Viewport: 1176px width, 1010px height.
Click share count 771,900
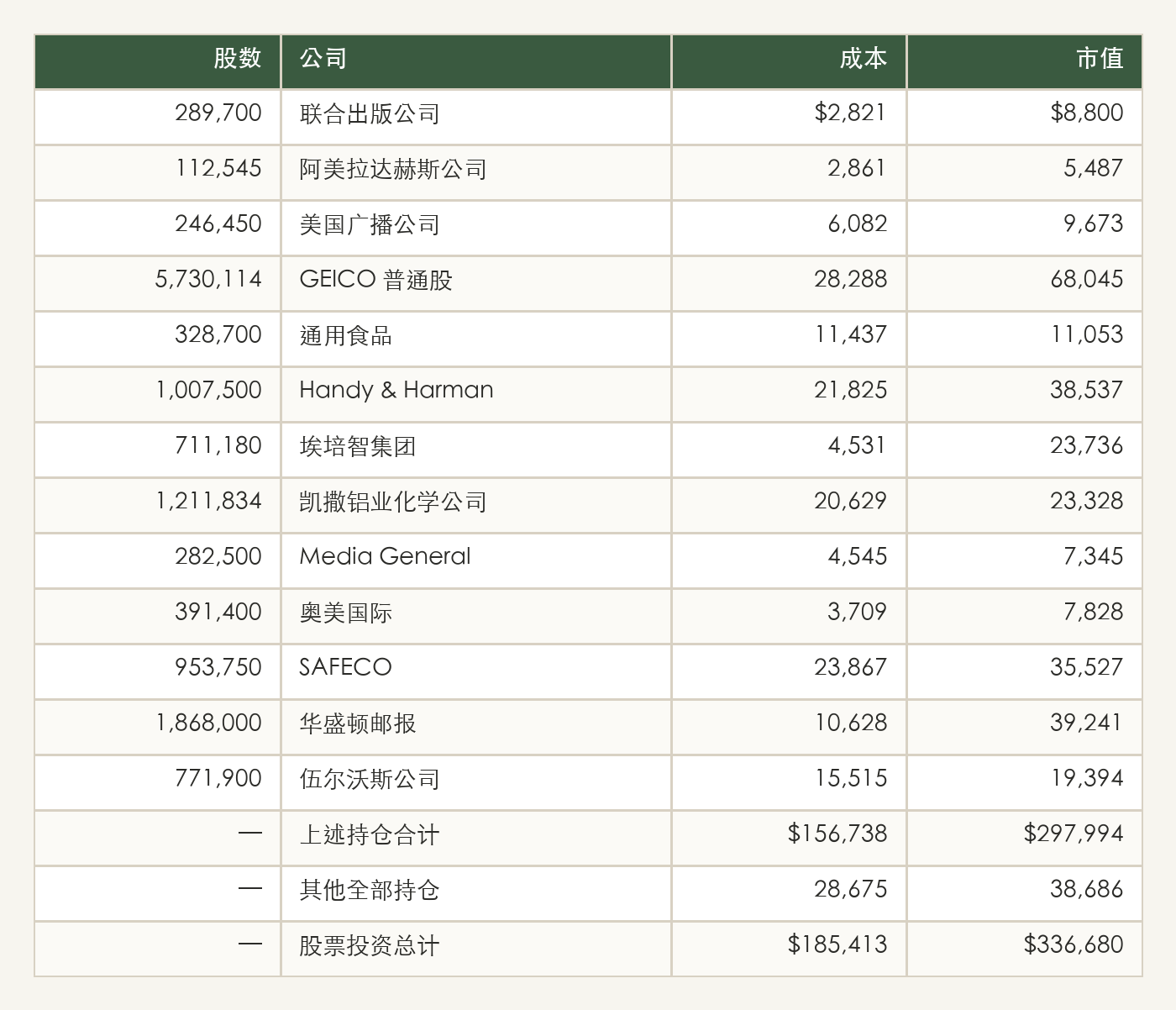pos(218,779)
